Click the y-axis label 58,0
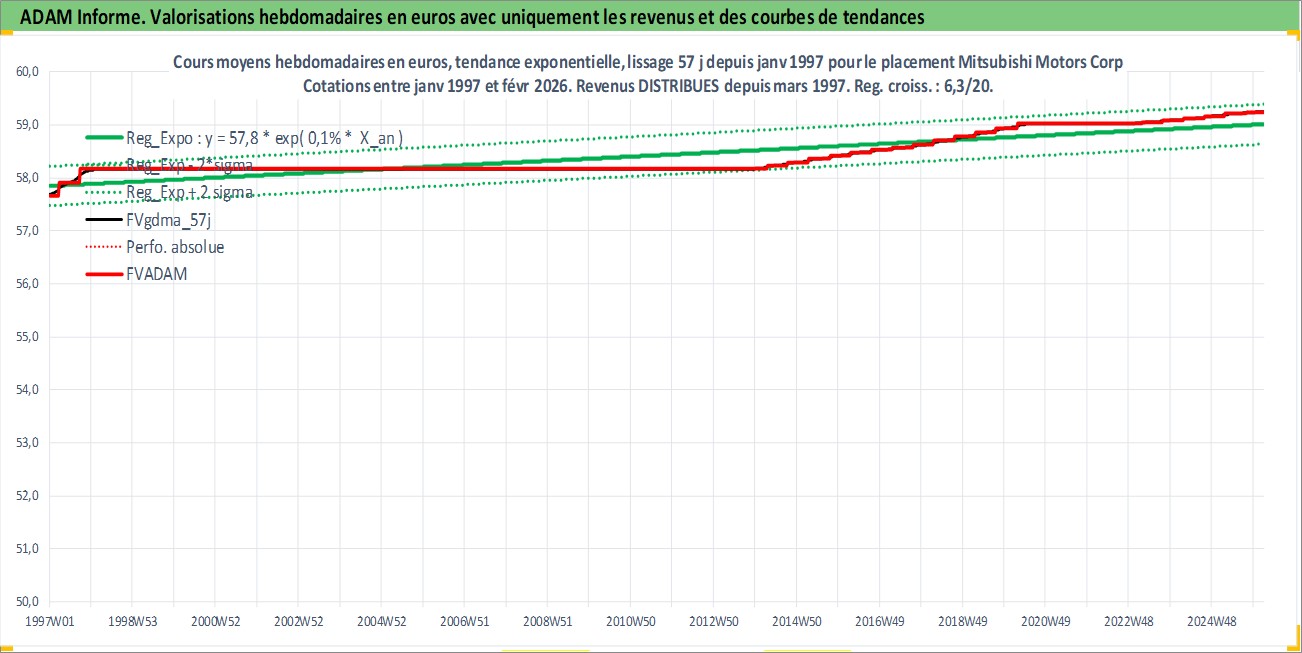Screen dimensions: 1302x653 tap(27, 178)
